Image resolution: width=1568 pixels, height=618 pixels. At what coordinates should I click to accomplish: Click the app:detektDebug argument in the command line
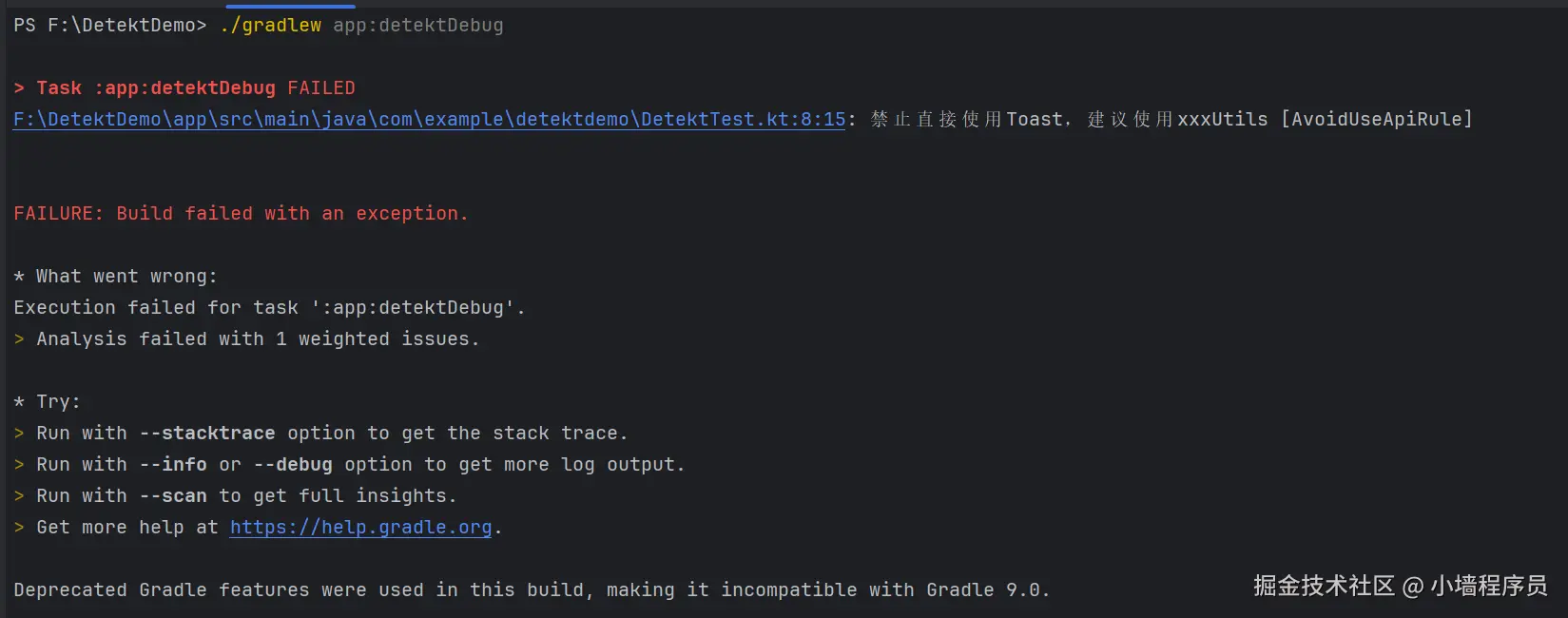click(x=417, y=26)
